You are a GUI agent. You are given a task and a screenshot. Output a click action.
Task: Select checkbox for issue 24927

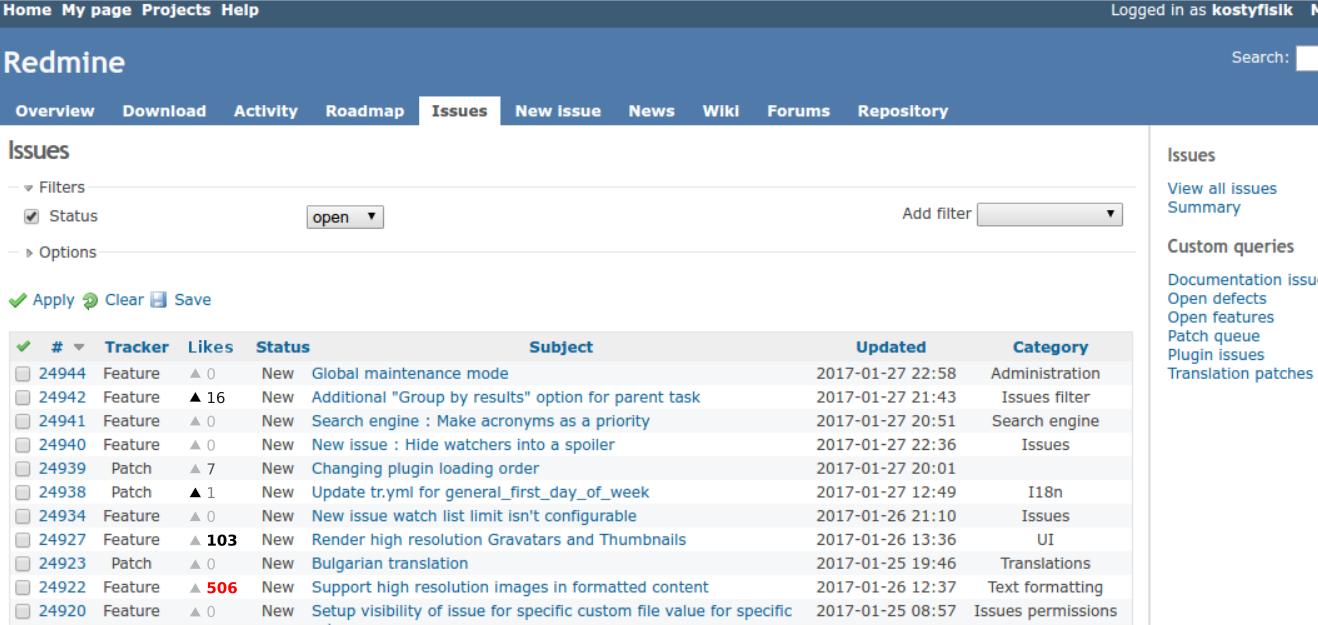tap(23, 540)
